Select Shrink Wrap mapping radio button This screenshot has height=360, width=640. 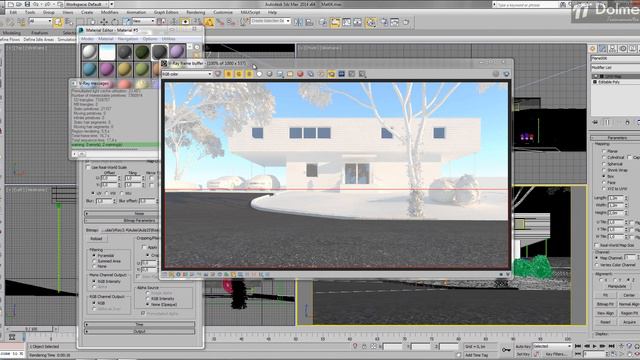(604, 170)
